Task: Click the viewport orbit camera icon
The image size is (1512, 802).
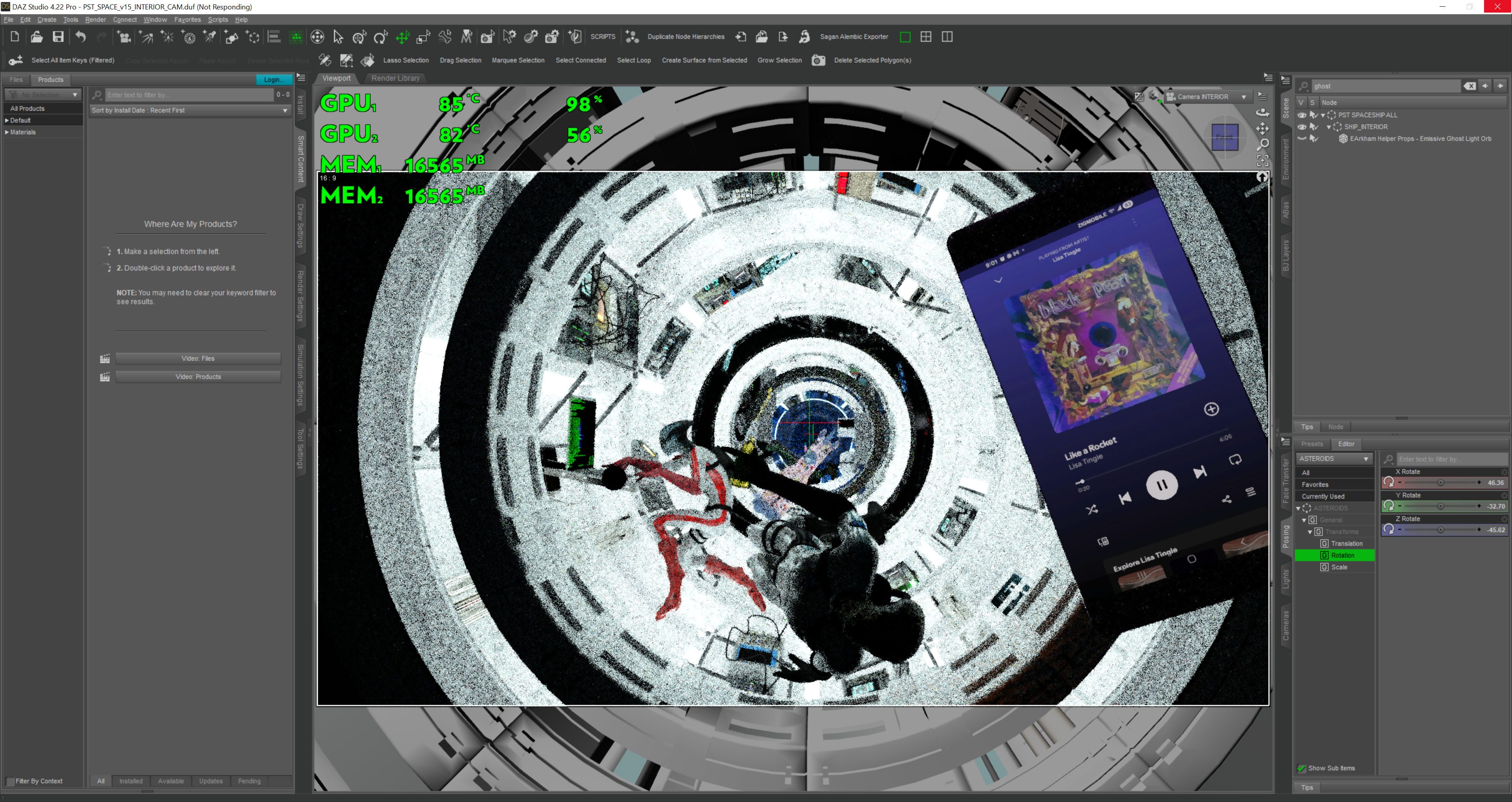Action: tap(1262, 112)
